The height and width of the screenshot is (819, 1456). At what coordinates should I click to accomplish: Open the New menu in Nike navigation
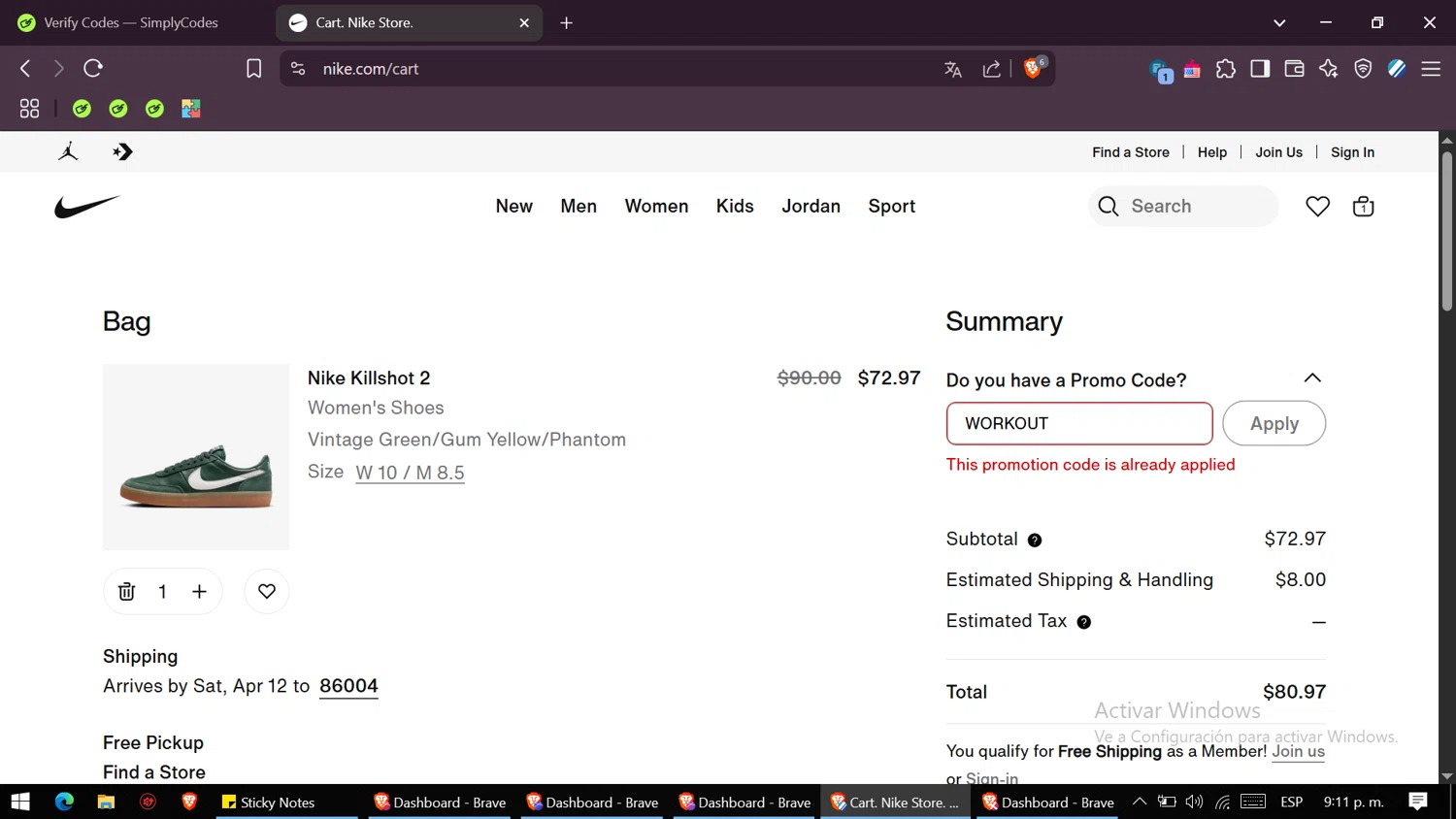pyautogui.click(x=514, y=207)
